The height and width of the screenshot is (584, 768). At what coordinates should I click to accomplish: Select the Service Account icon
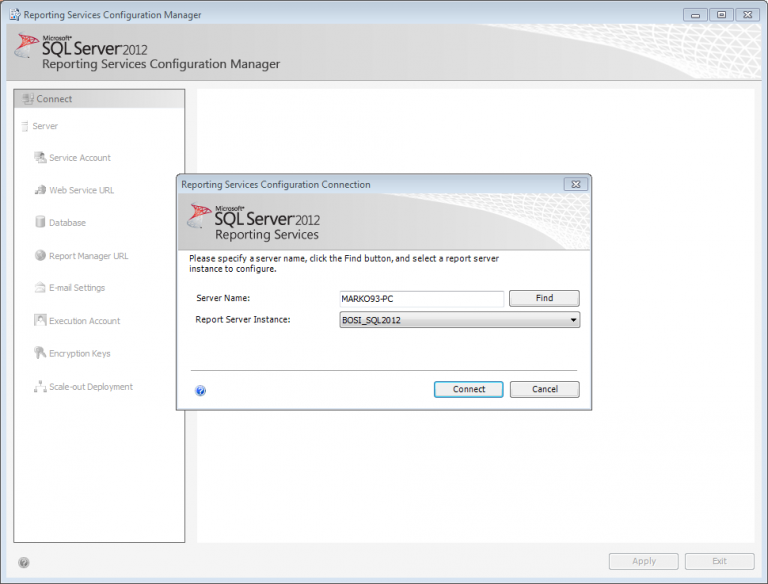pos(40,157)
